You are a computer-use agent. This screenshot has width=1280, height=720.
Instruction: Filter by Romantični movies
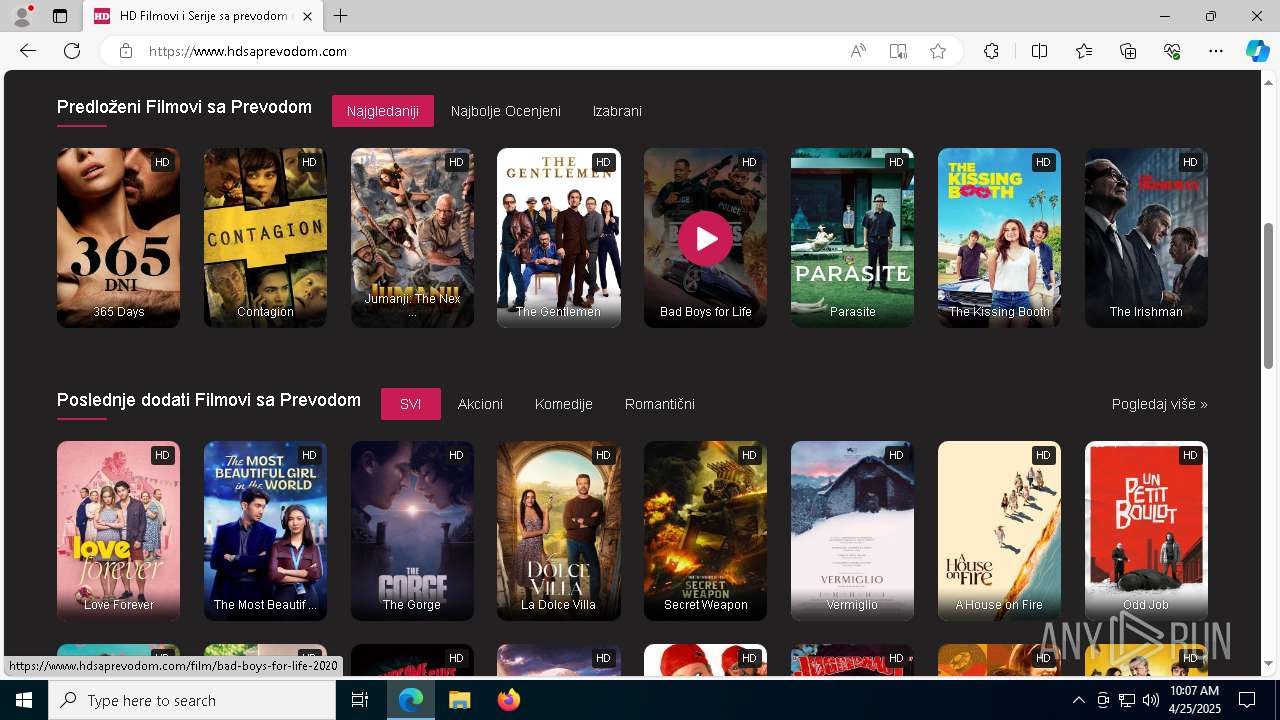[660, 404]
